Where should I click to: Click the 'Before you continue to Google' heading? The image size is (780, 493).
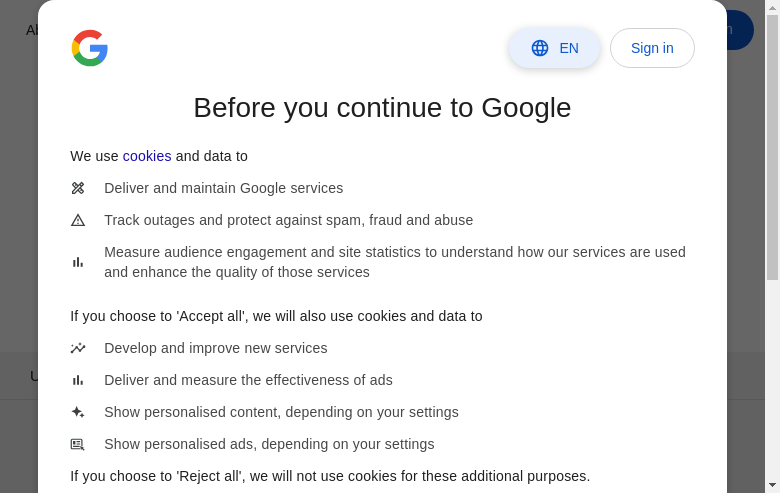click(382, 107)
